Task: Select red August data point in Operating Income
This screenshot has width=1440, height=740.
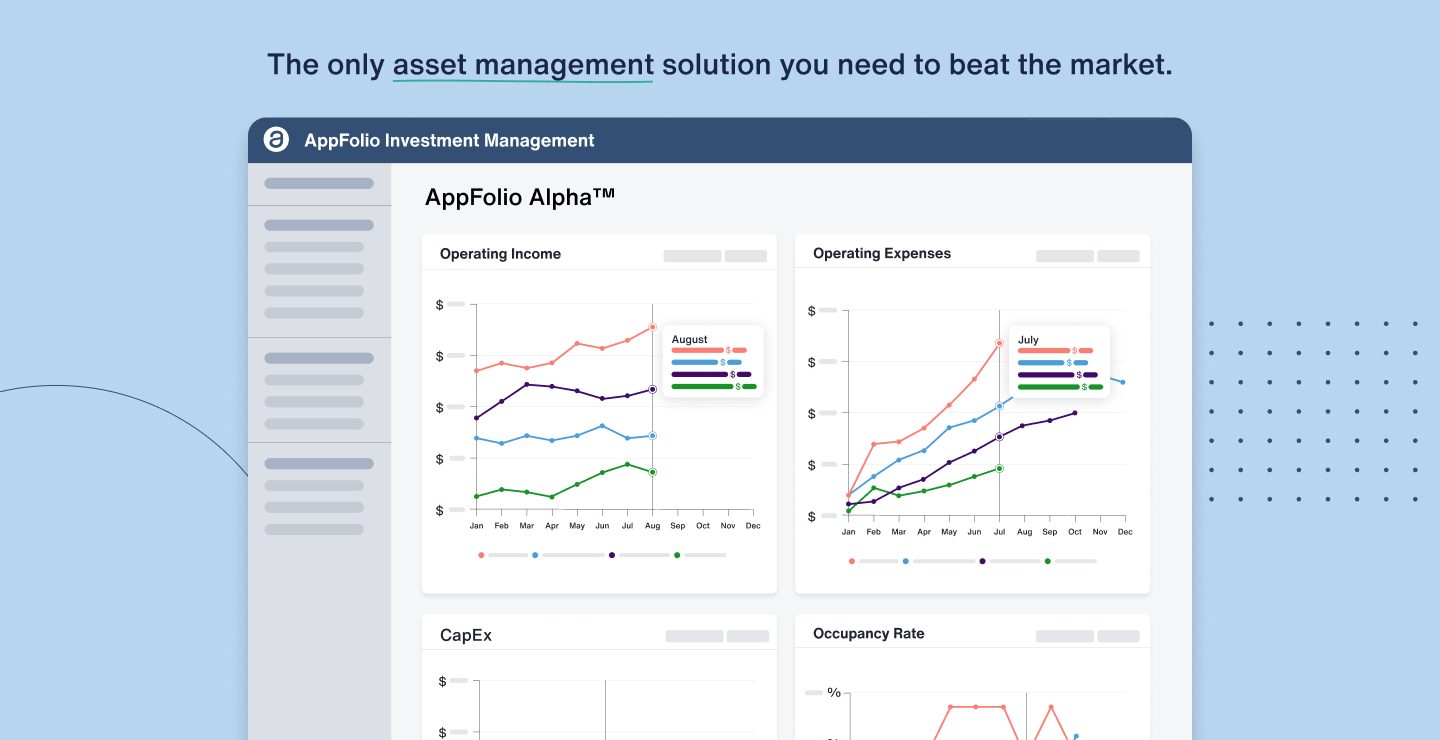Action: [x=652, y=327]
